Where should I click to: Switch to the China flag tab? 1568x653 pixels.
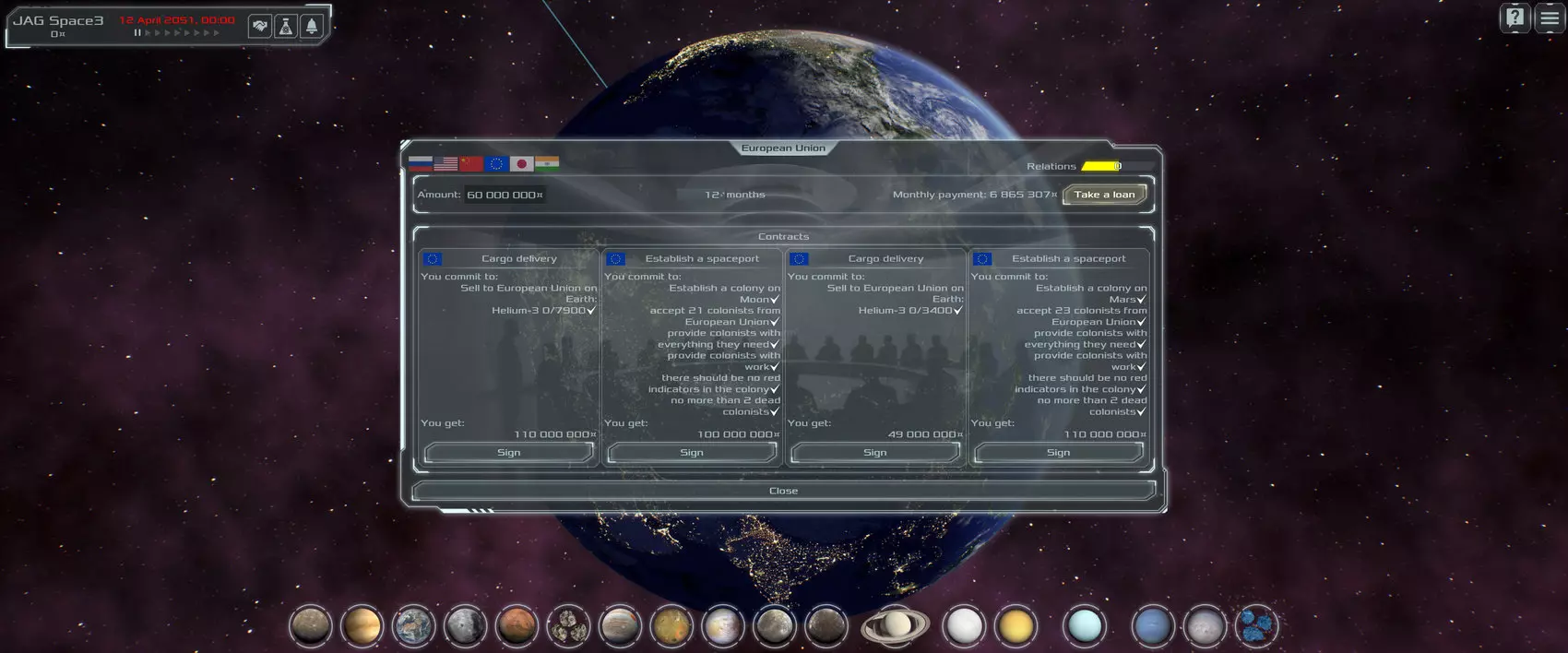point(471,163)
